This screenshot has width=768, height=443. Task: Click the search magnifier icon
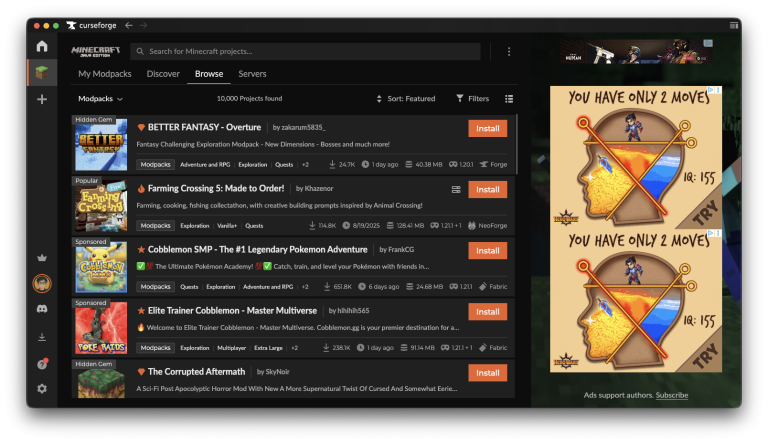tap(140, 51)
